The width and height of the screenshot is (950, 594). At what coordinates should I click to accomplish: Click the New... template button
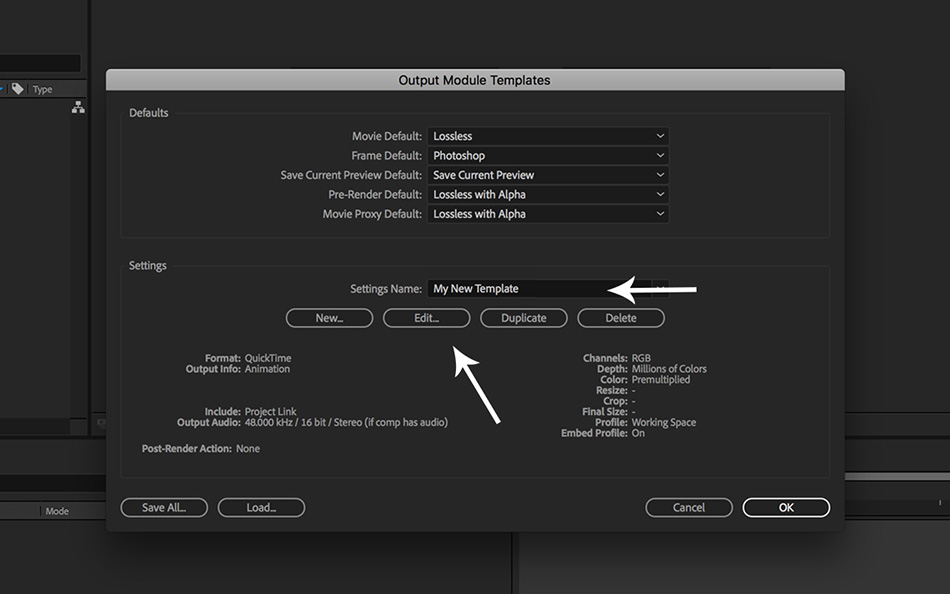coord(329,318)
